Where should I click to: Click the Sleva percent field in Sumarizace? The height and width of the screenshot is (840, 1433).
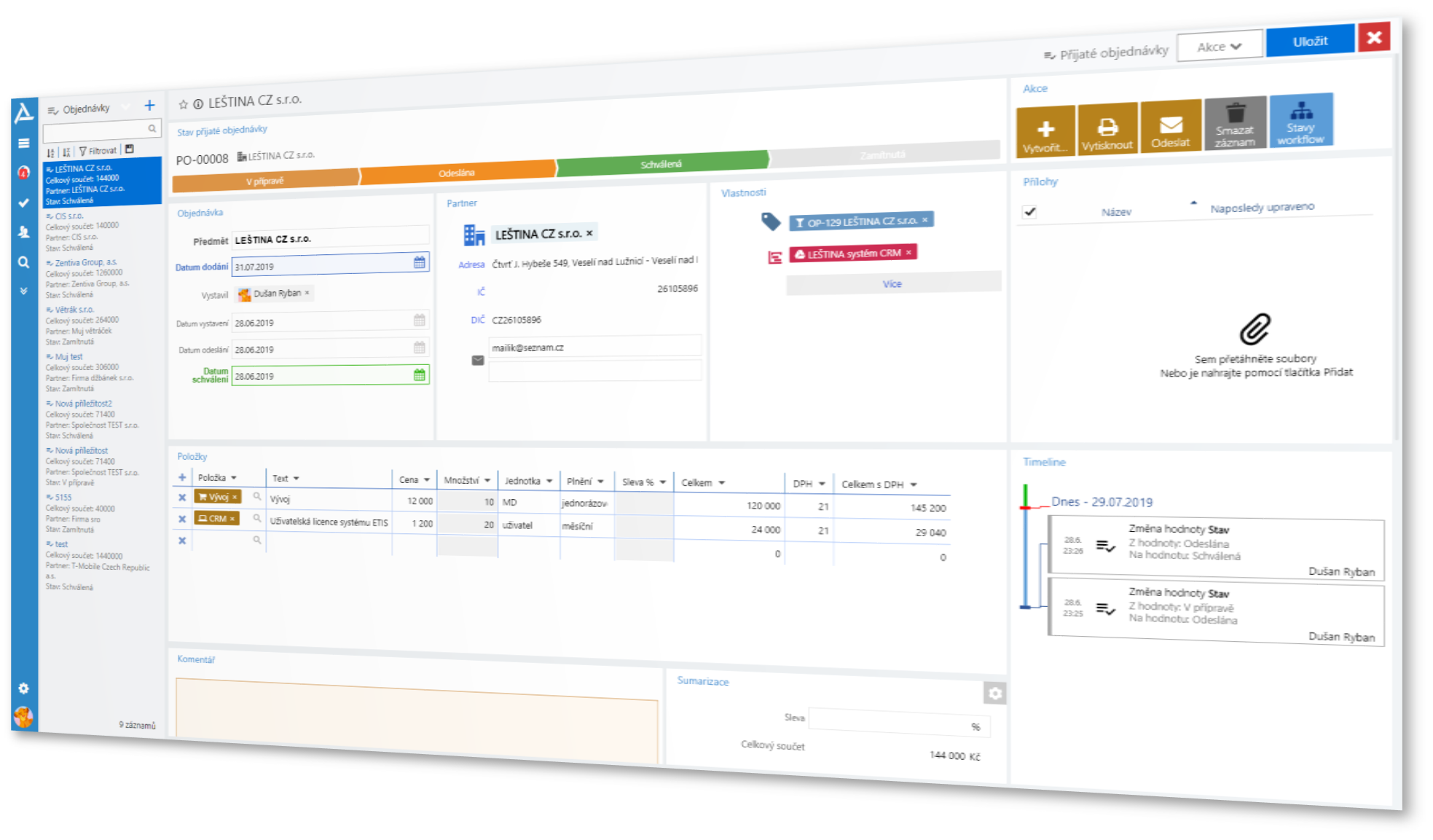pyautogui.click(x=900, y=722)
